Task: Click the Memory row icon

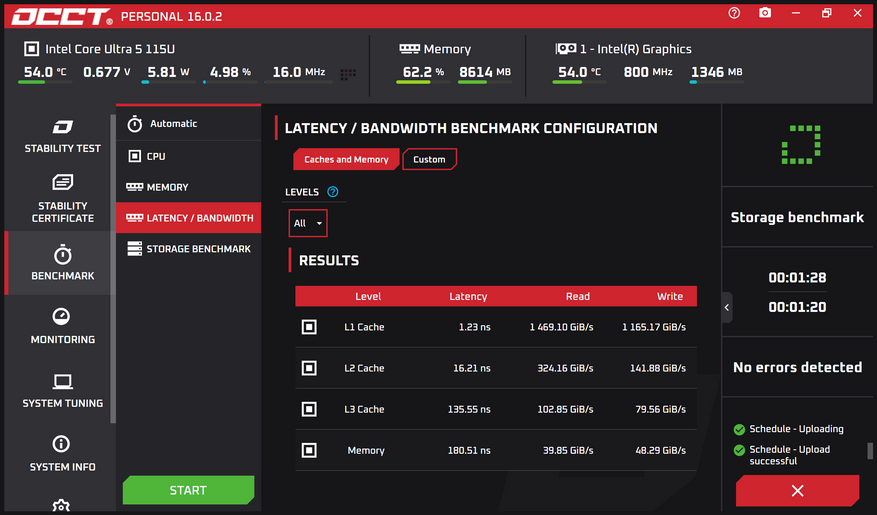Action: [x=309, y=450]
